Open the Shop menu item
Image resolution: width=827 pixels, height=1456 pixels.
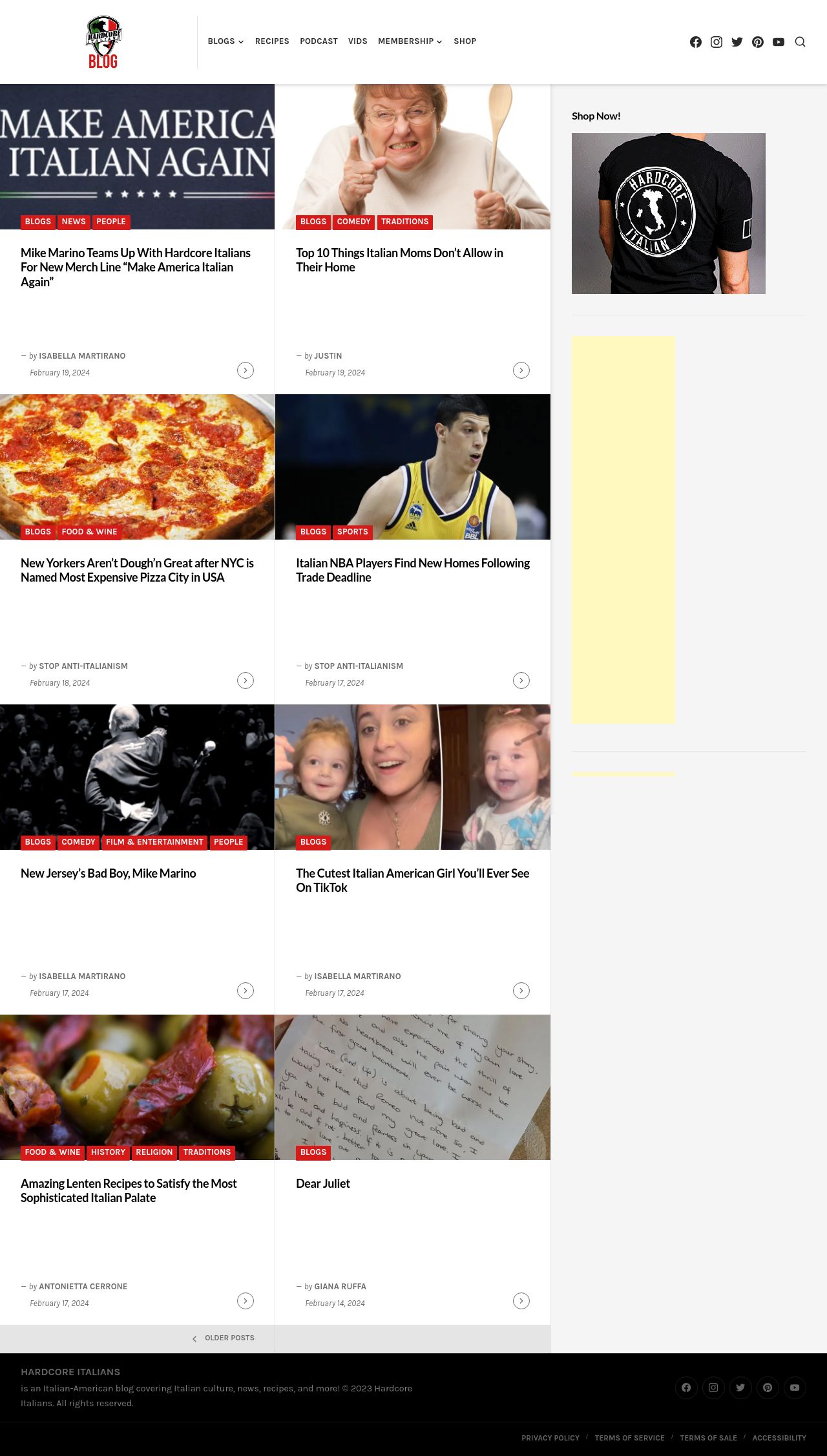coord(465,41)
